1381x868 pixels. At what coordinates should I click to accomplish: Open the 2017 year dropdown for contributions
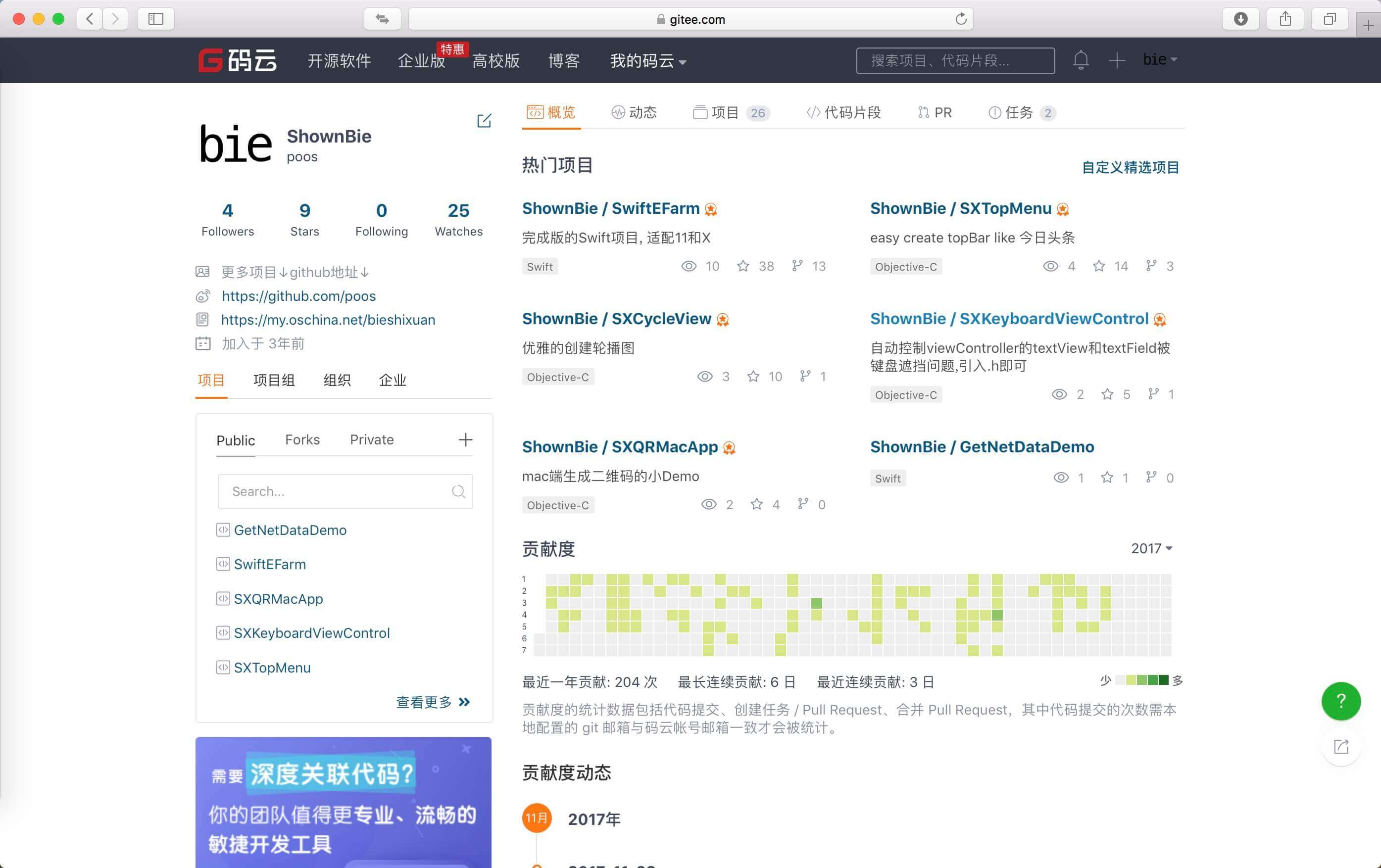tap(1151, 549)
